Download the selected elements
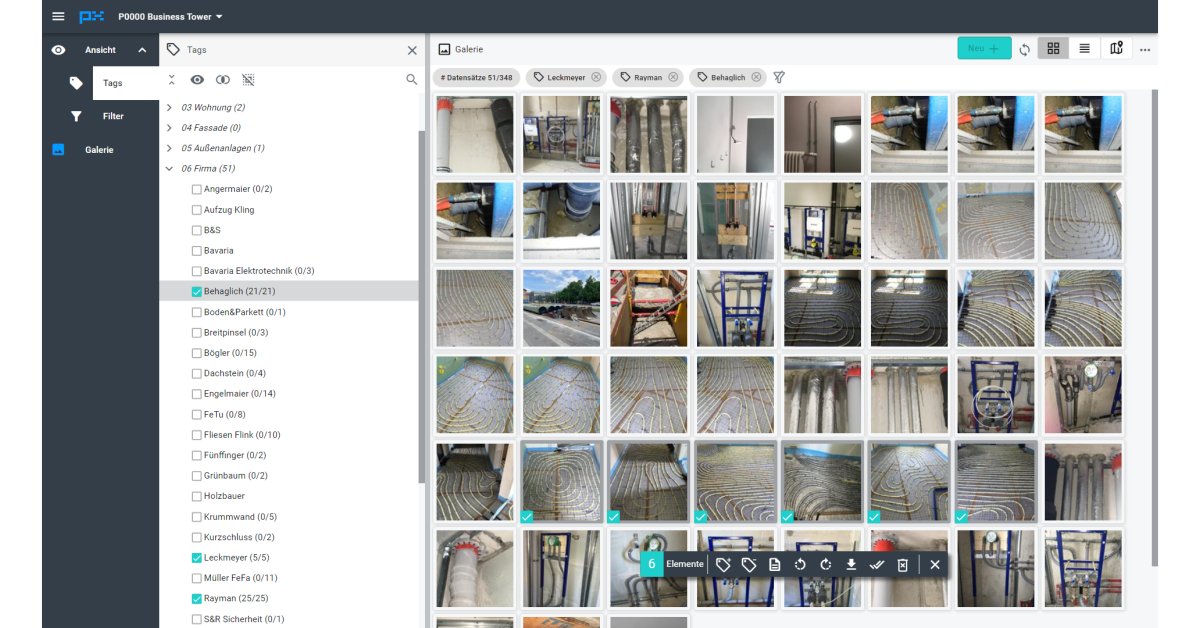This screenshot has height=628, width=1200. click(851, 565)
